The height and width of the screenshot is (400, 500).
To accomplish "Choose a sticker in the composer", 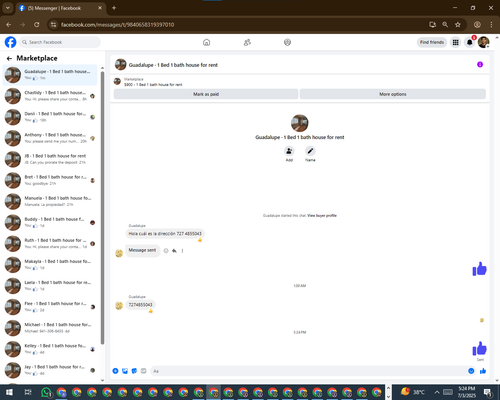I will point(134,371).
